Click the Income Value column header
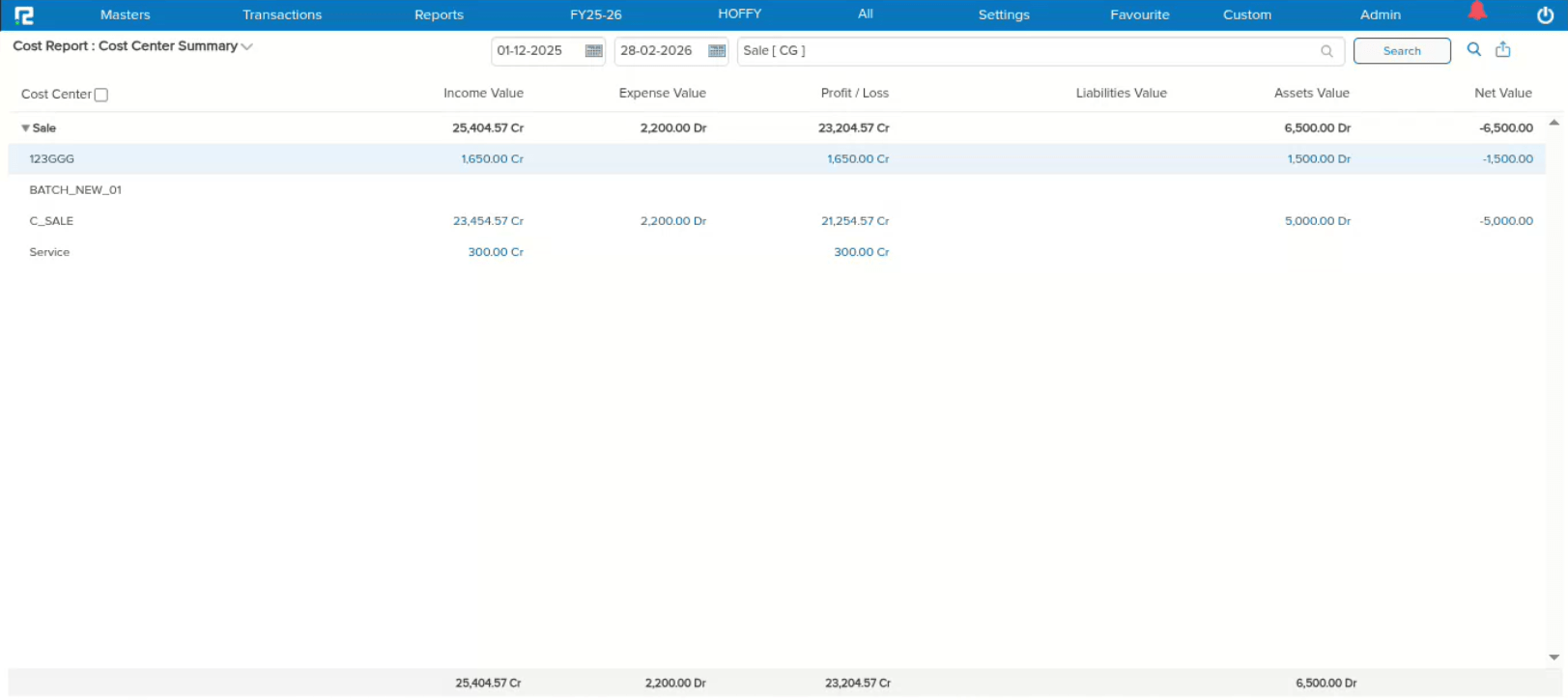1568x700 pixels. point(483,94)
